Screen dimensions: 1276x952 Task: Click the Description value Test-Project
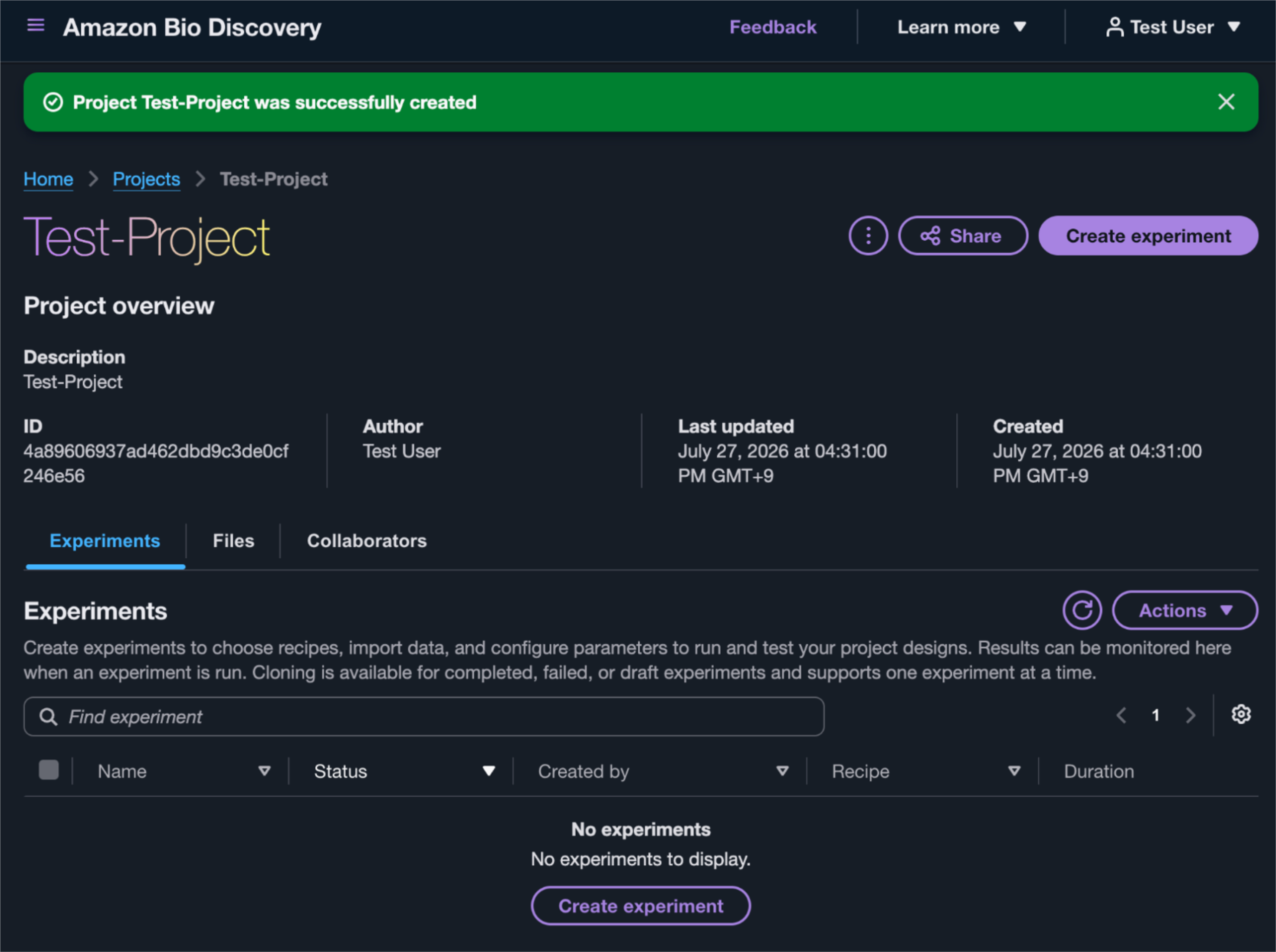point(73,382)
